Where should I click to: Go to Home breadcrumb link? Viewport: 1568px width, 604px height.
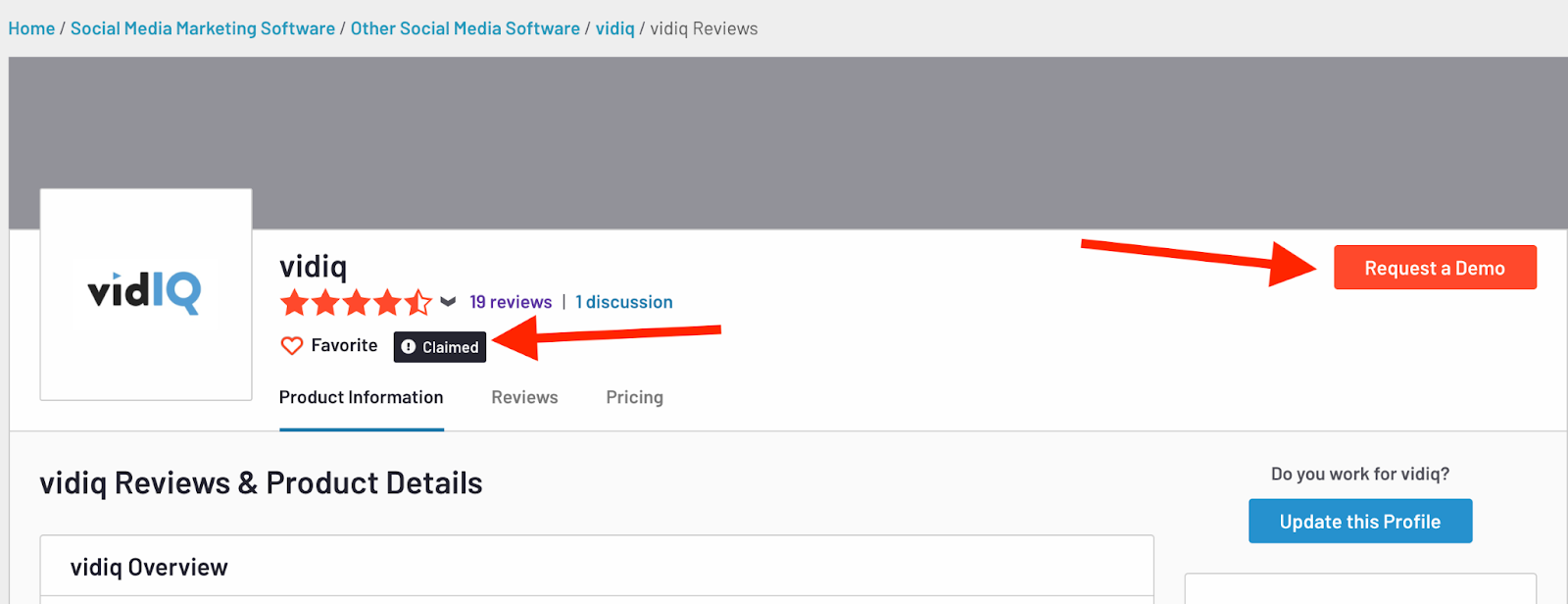point(31,28)
